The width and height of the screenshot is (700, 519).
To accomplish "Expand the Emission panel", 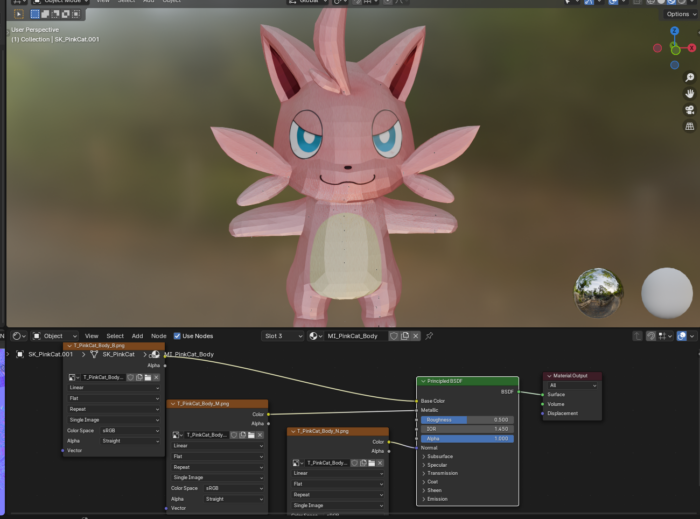I will click(435, 499).
